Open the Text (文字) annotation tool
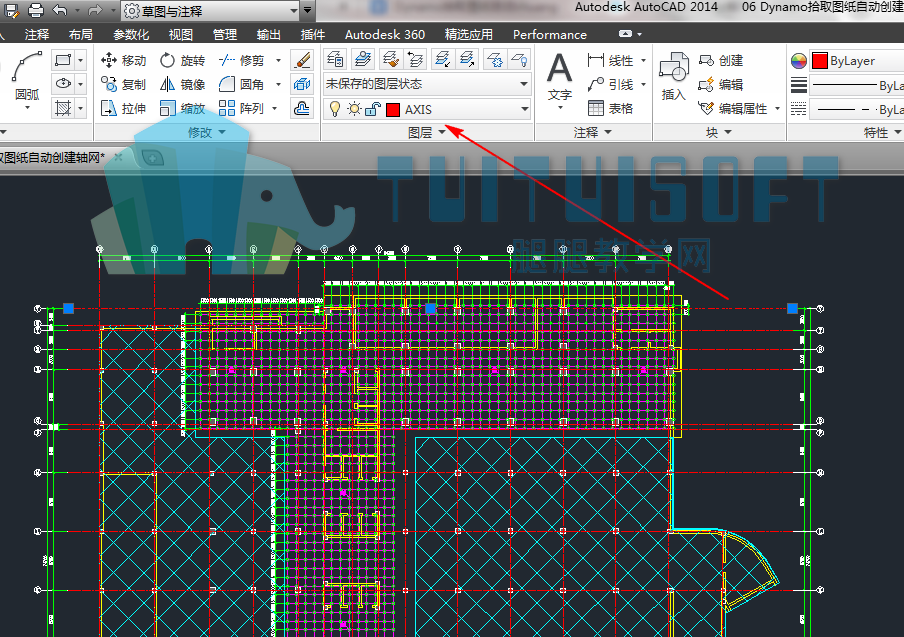Screen dimensions: 904x637 tap(559, 78)
